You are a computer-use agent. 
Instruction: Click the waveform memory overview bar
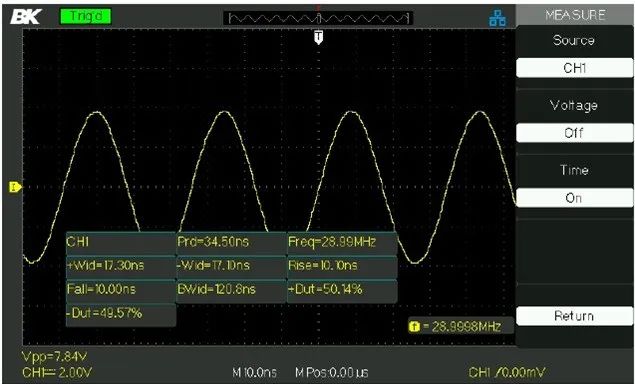[318, 18]
